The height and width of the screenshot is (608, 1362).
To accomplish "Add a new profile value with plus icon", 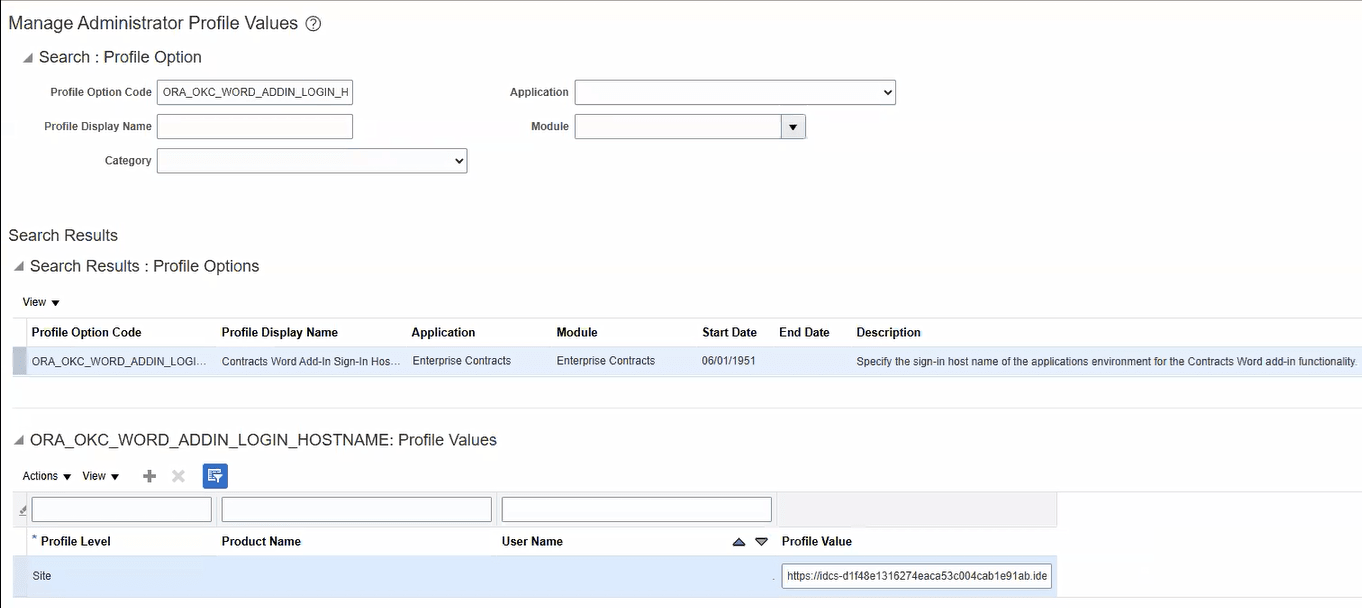I will click(x=149, y=476).
